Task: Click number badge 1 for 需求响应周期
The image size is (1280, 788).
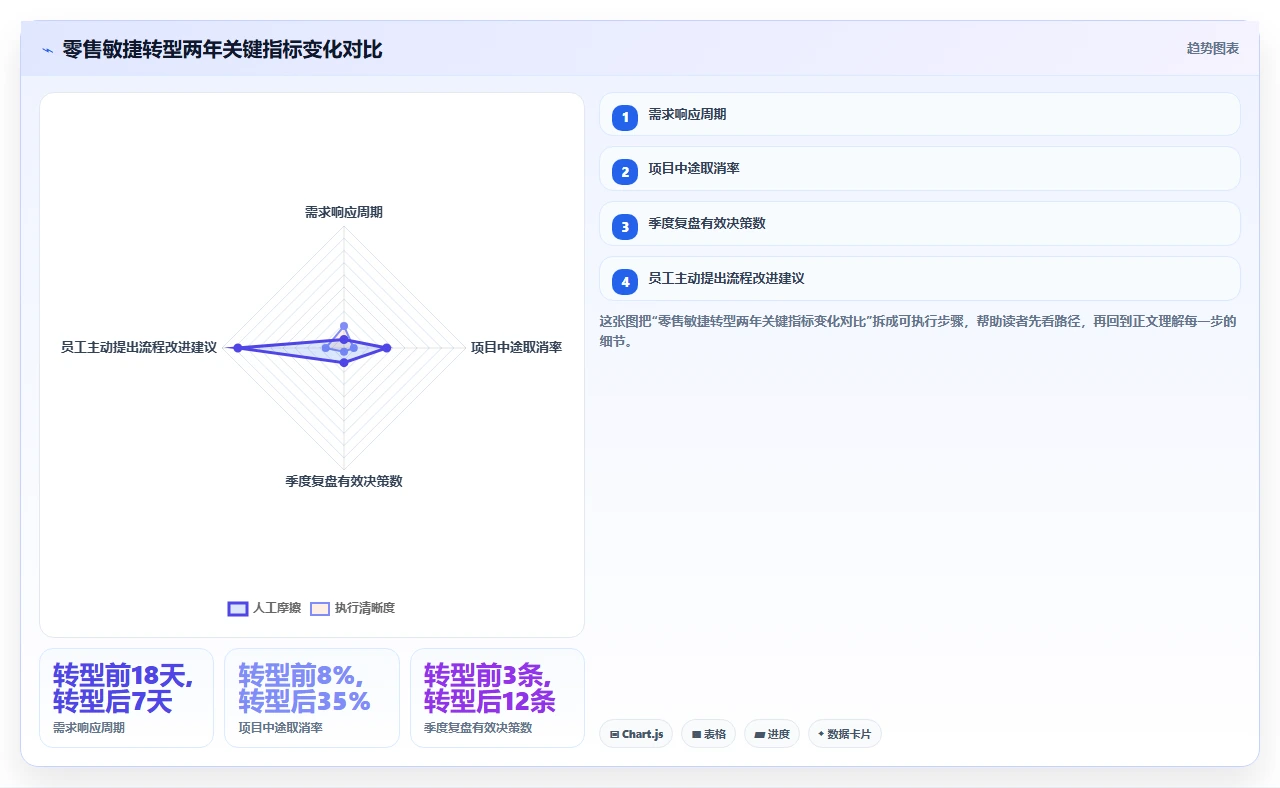Action: coord(625,117)
